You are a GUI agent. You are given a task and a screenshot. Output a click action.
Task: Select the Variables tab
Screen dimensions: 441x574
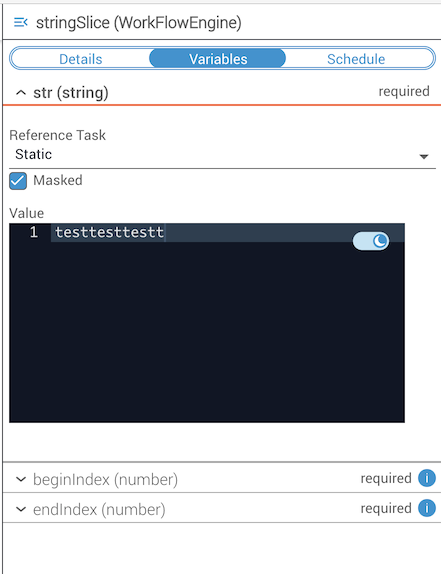point(218,59)
